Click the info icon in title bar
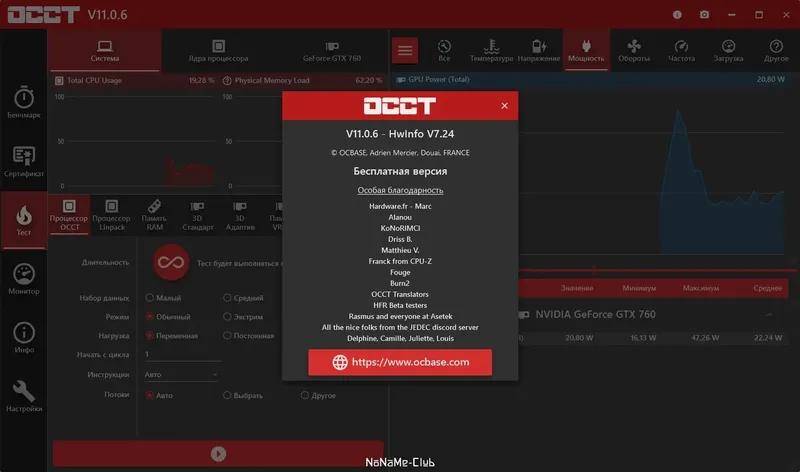Image resolution: width=800 pixels, height=472 pixels. (x=677, y=15)
